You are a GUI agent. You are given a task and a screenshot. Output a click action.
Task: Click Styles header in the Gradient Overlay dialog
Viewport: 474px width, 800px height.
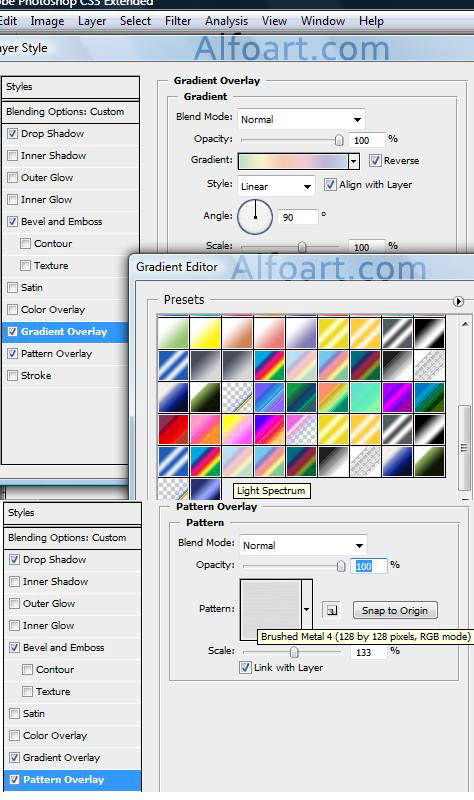pos(70,87)
